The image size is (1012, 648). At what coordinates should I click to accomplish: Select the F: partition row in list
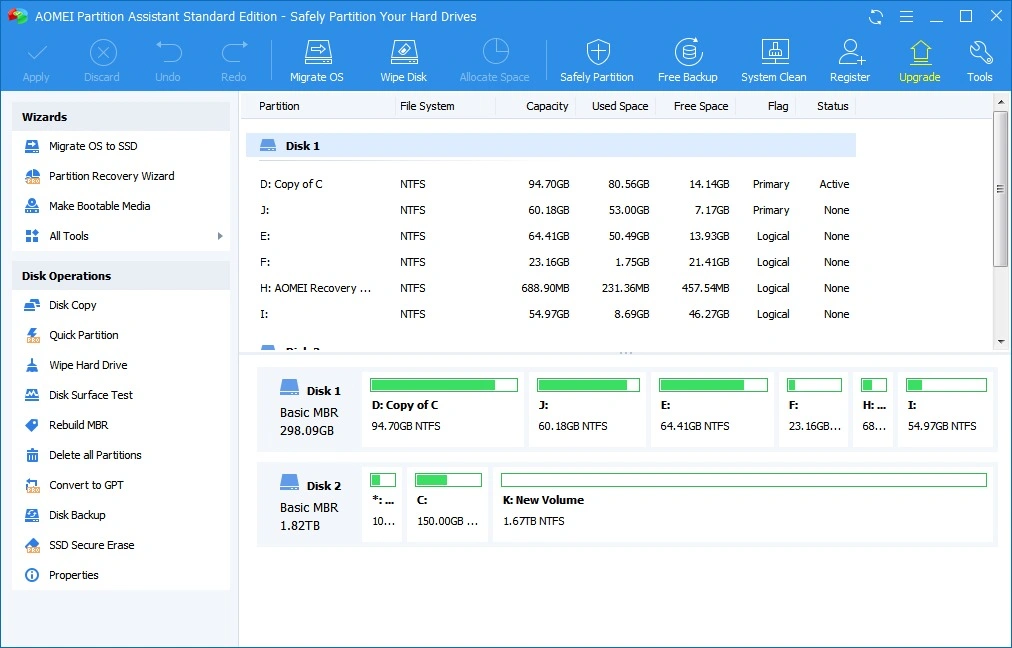551,262
